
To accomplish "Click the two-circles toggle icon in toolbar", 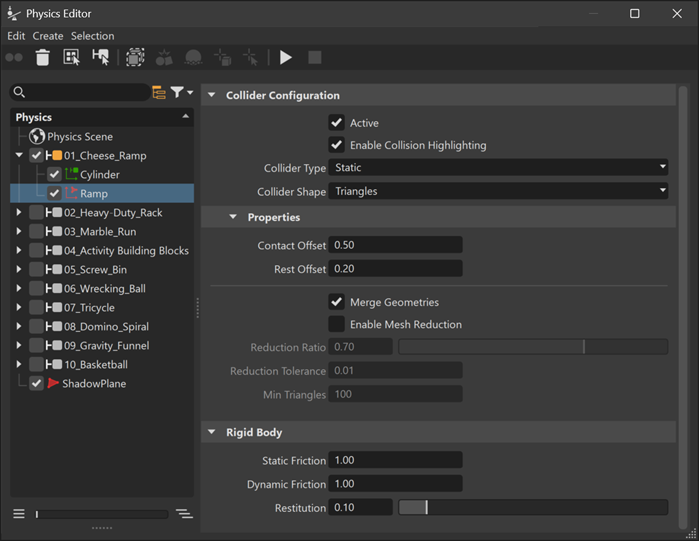I will tap(14, 57).
